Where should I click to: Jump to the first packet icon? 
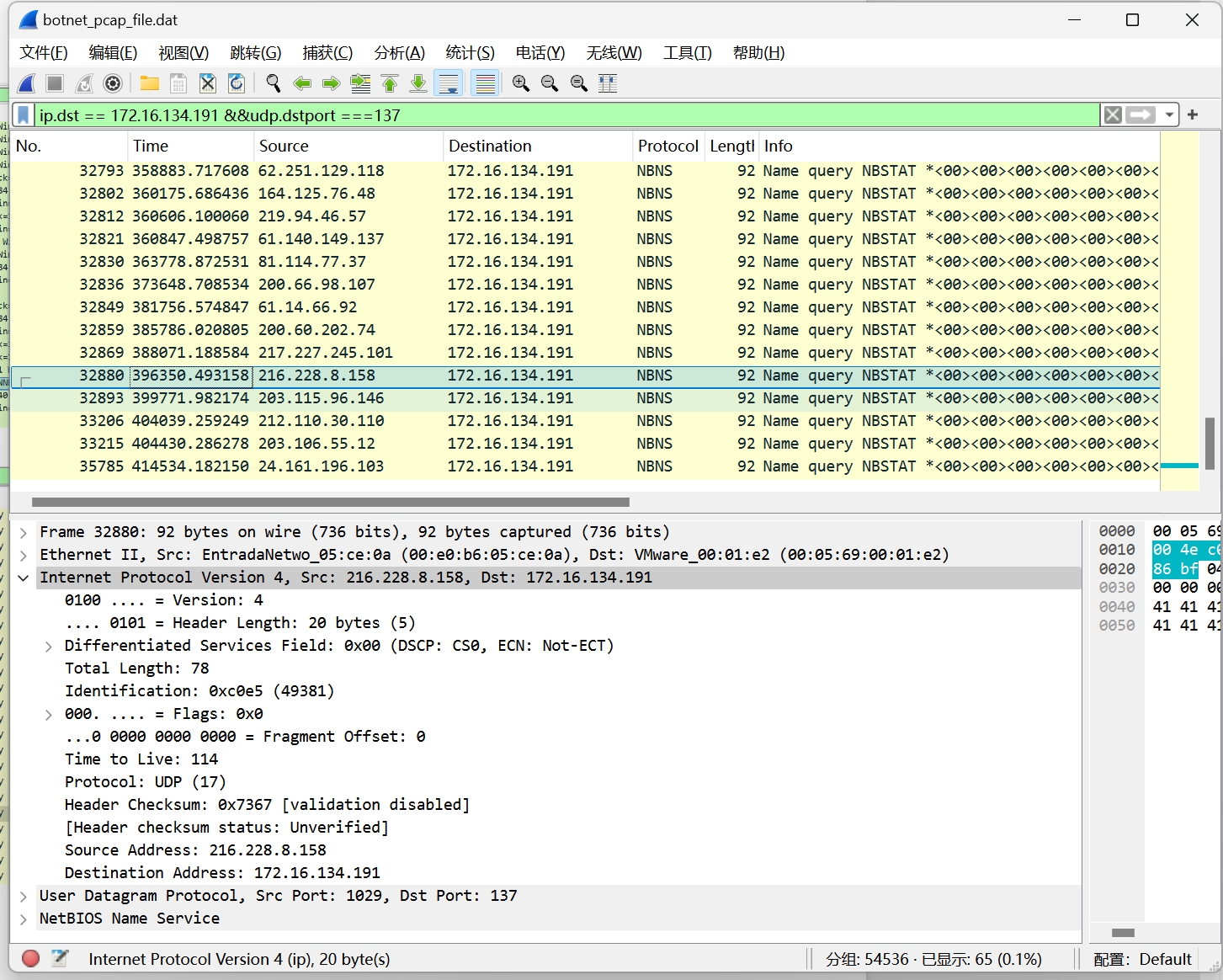click(390, 83)
